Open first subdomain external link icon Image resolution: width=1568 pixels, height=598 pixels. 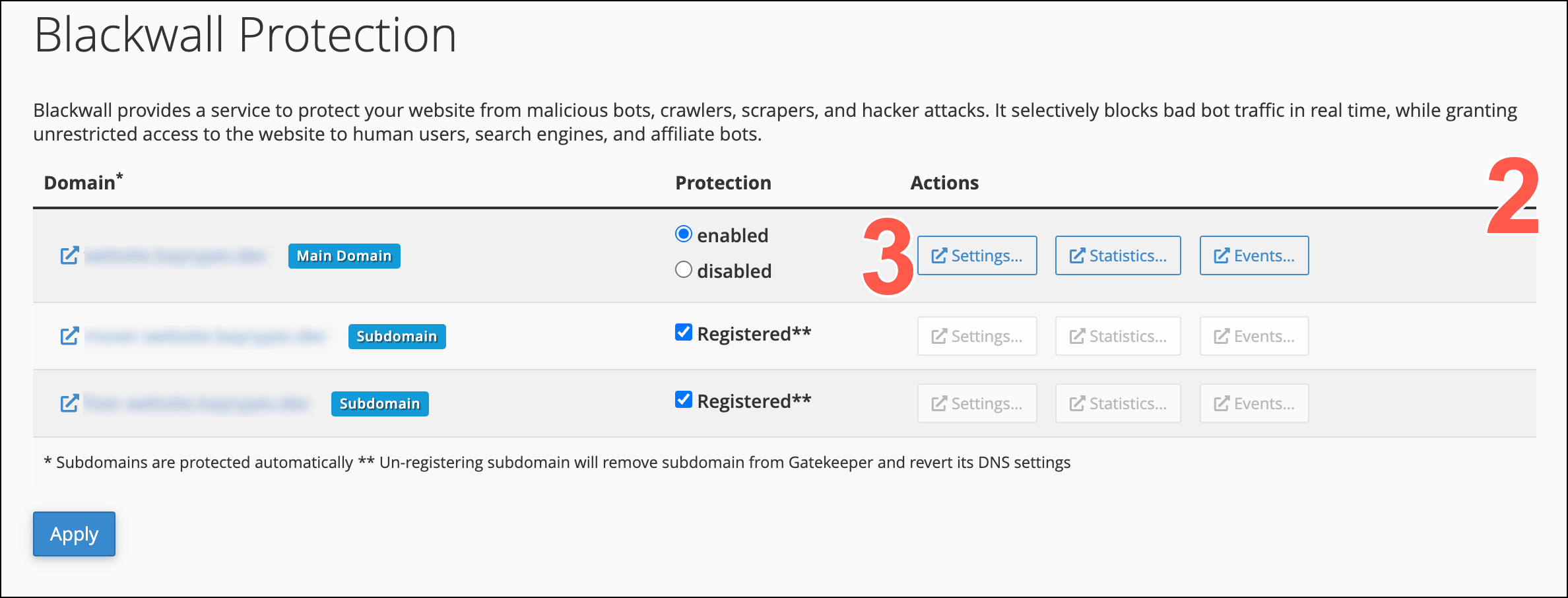click(x=69, y=336)
